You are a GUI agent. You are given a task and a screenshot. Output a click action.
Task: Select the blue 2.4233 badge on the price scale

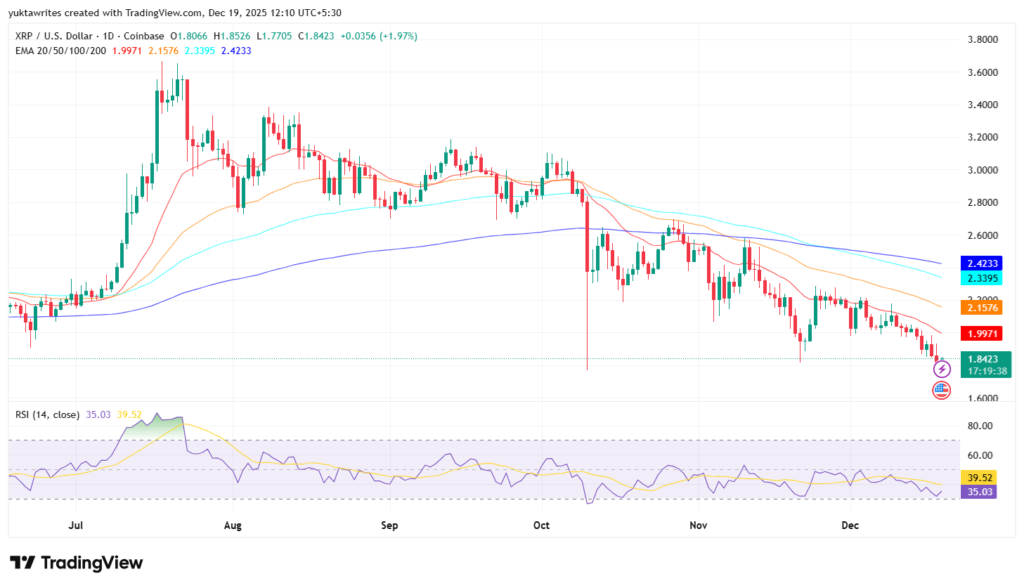click(x=983, y=262)
